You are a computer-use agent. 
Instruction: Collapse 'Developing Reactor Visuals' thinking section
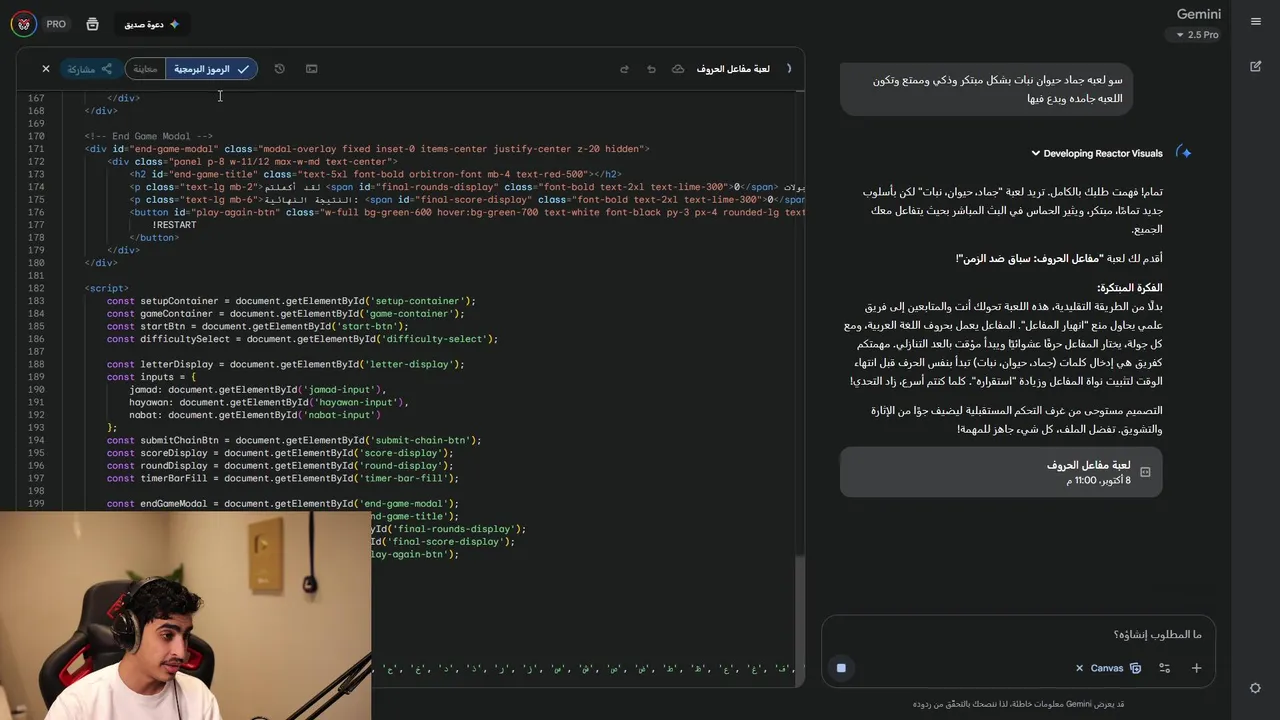point(1097,153)
